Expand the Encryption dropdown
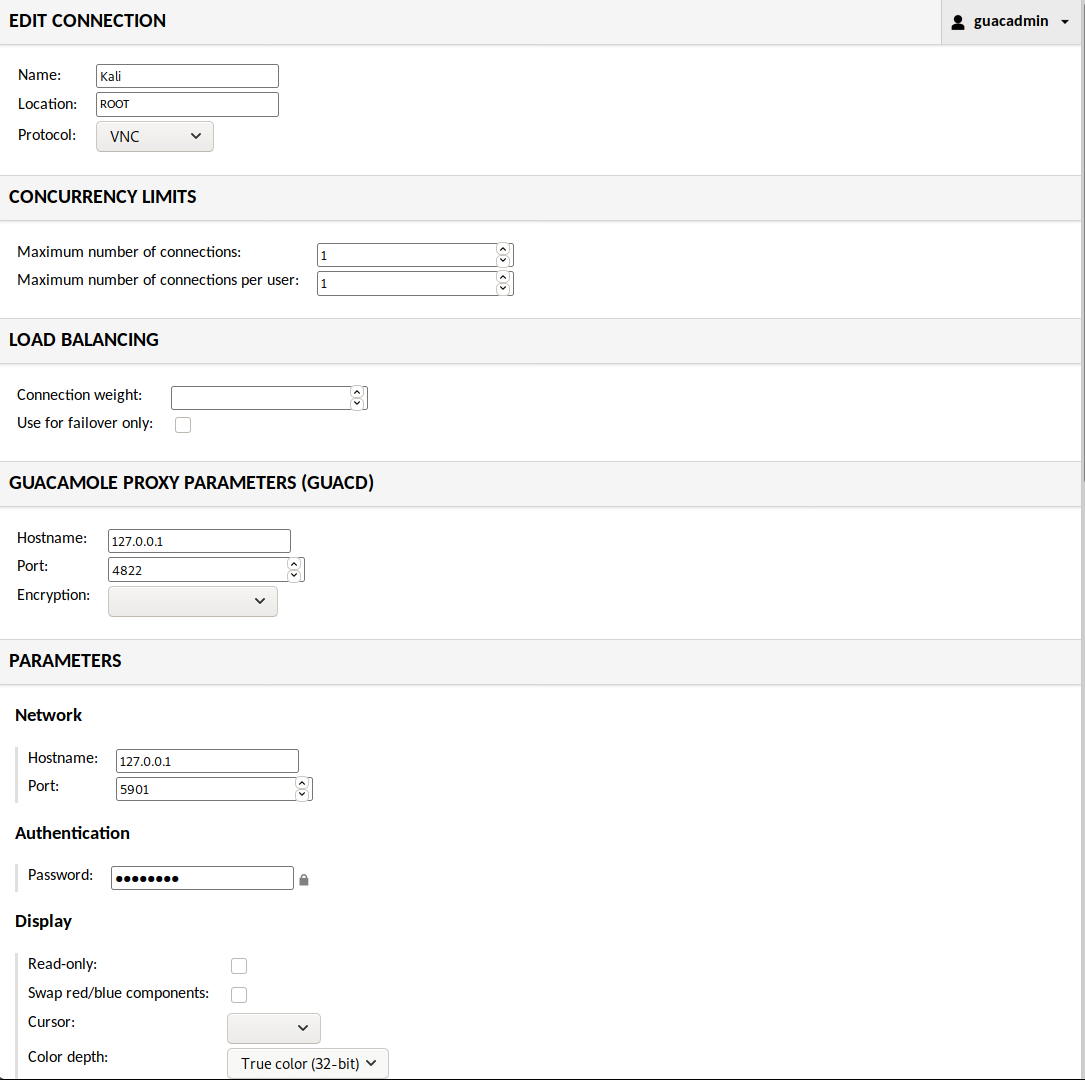 (192, 601)
